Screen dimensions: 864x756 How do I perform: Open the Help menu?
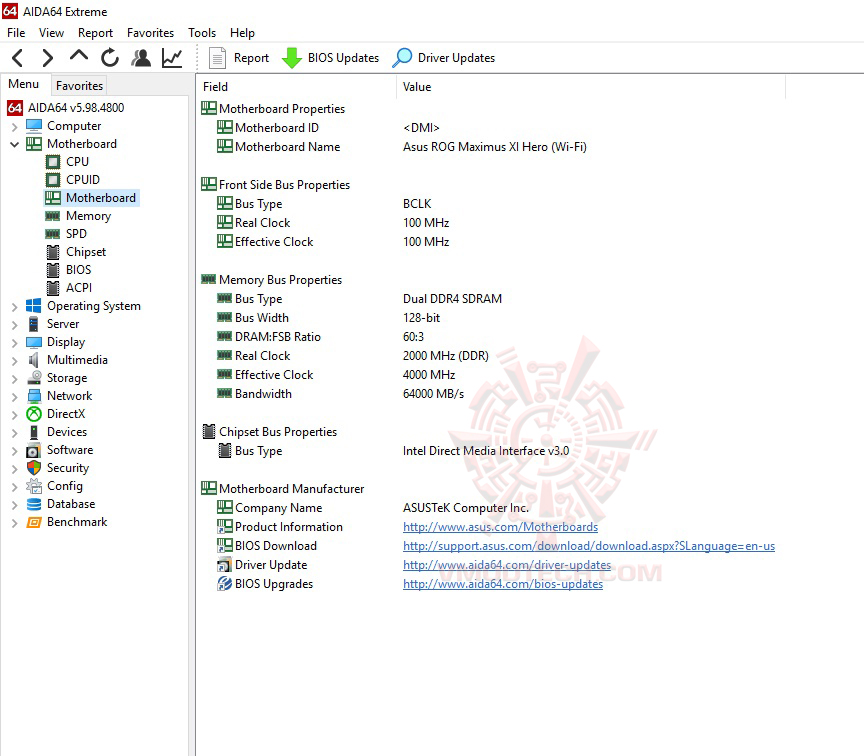tap(242, 33)
